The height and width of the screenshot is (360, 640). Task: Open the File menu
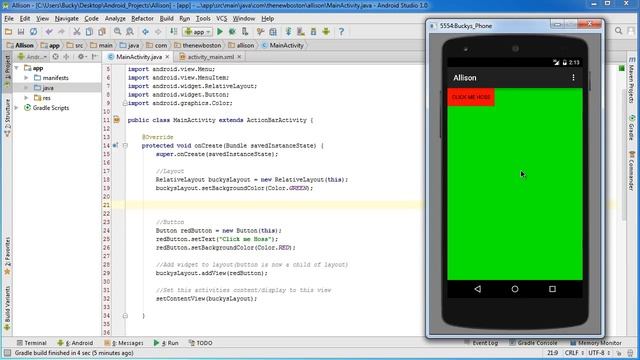9,18
